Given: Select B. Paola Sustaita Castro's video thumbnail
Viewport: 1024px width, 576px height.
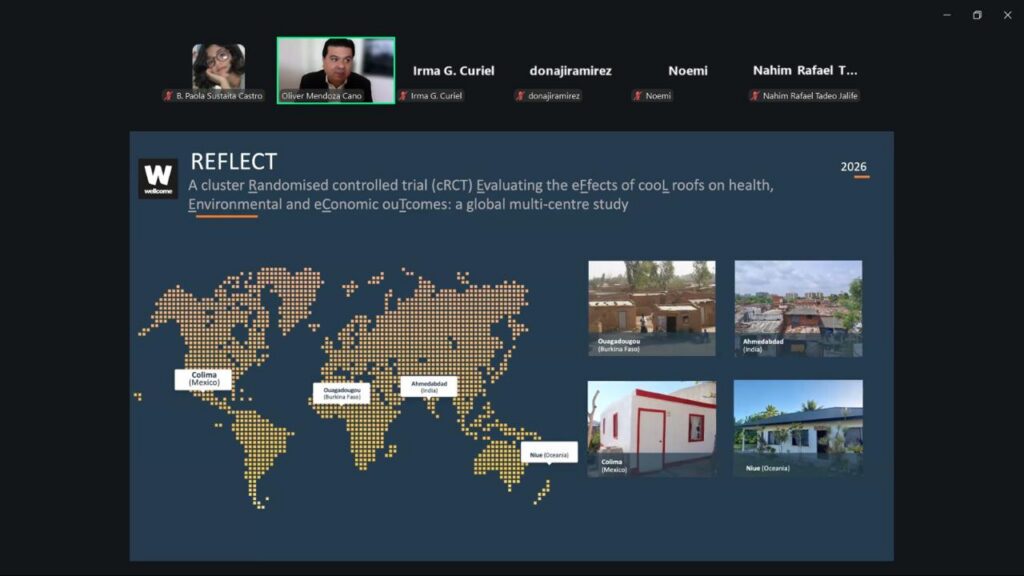Looking at the screenshot, I should coord(218,67).
